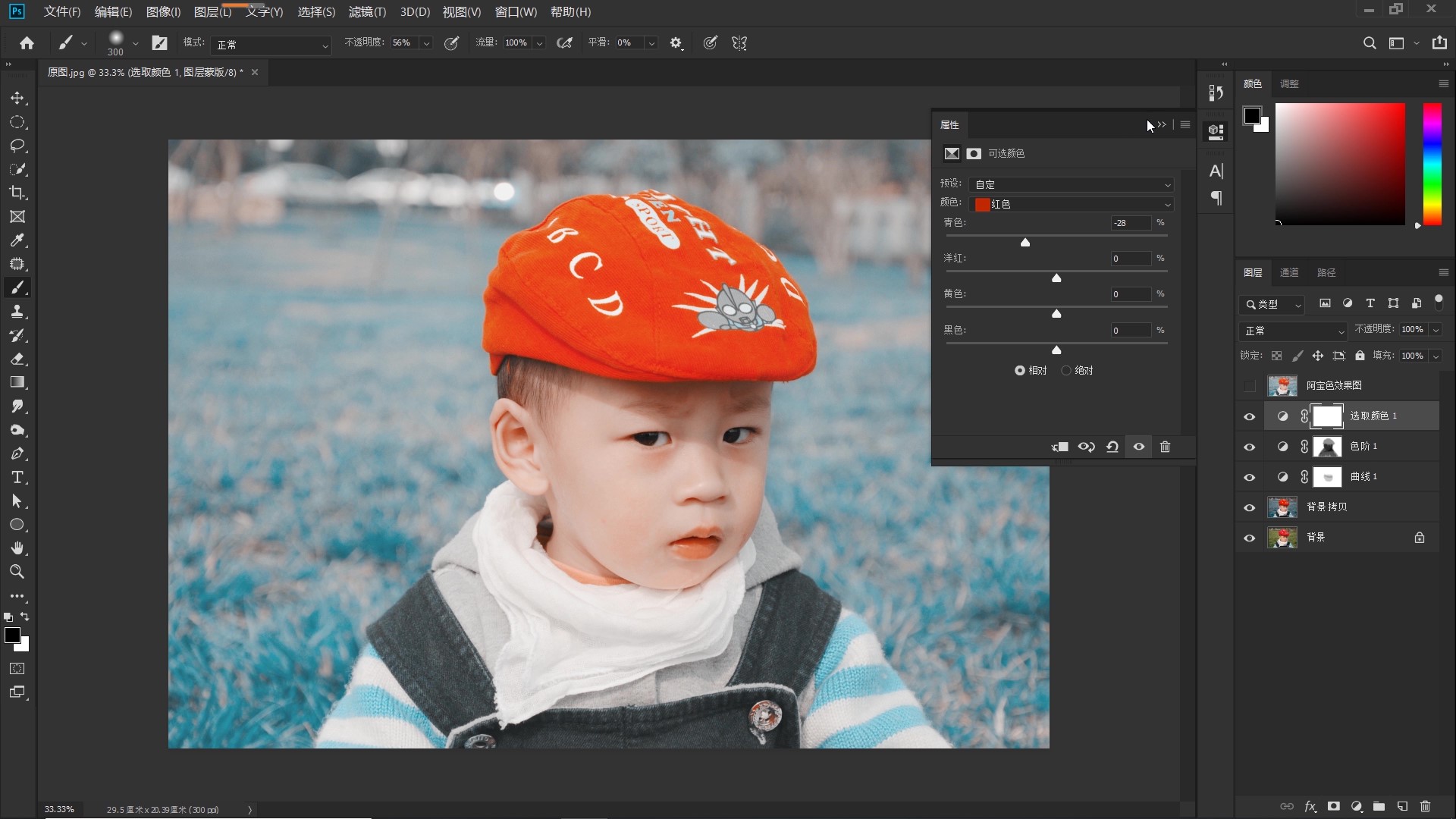Select the Clone Stamp tool

tap(17, 312)
